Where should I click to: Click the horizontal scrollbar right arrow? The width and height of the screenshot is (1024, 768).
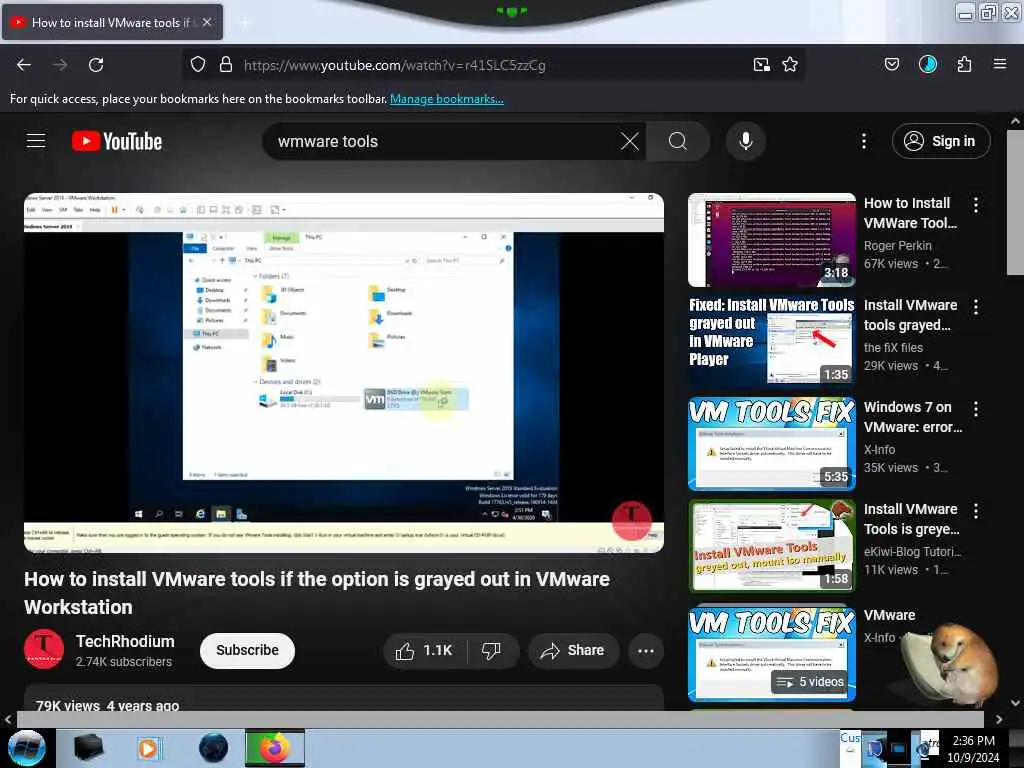(x=999, y=719)
